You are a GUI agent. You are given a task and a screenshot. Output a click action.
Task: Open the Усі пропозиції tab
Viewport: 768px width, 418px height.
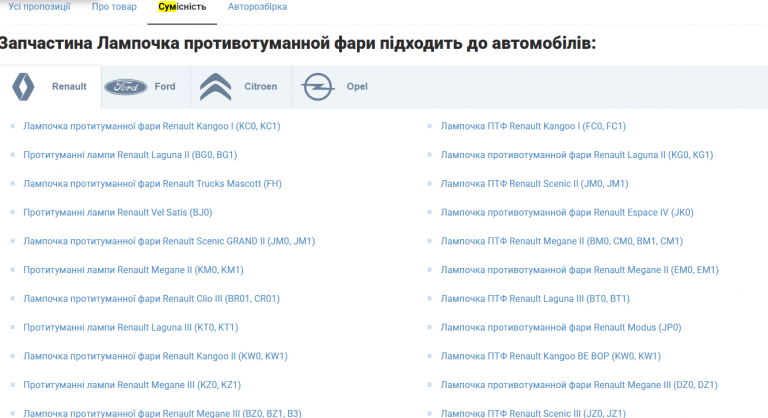(39, 7)
